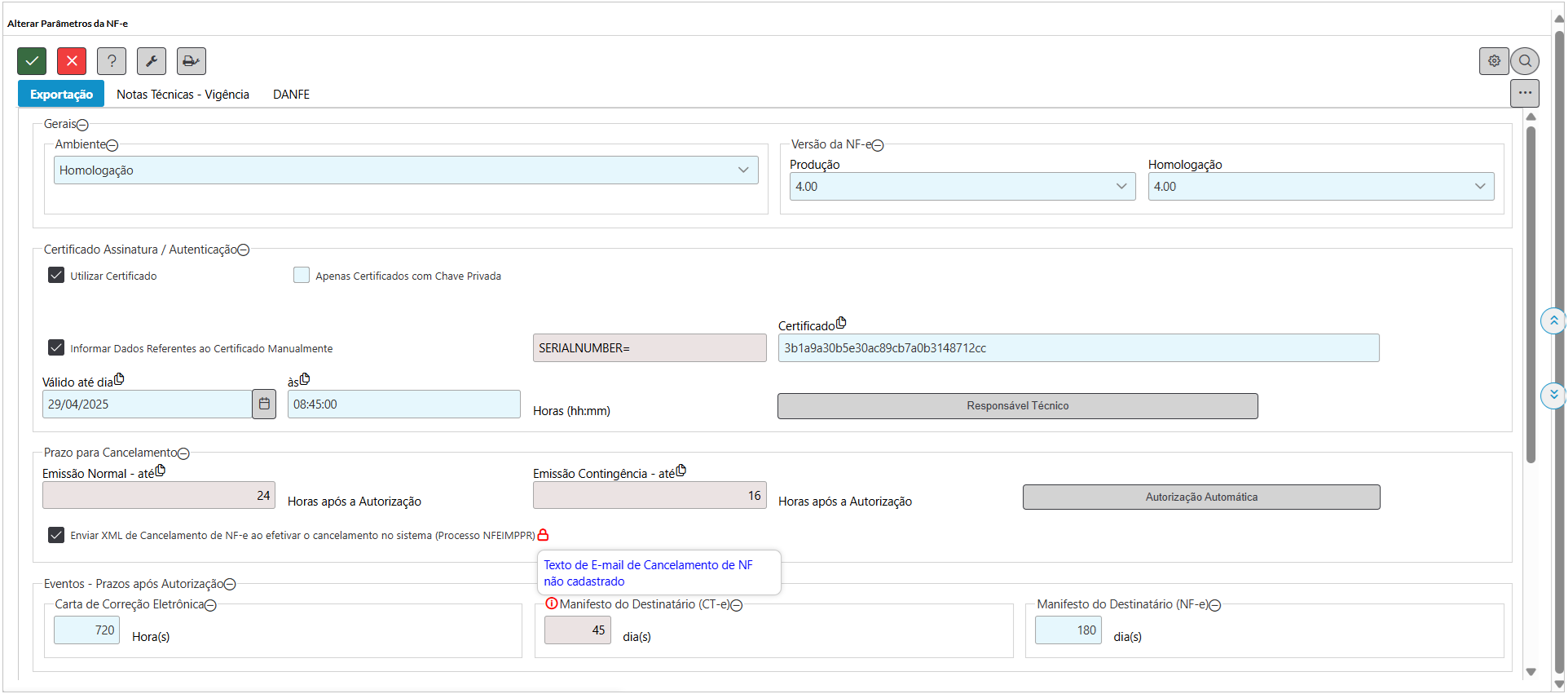The image size is (1568, 694).
Task: Uncheck the Utilizar Certificado checkbox
Action: (56, 276)
